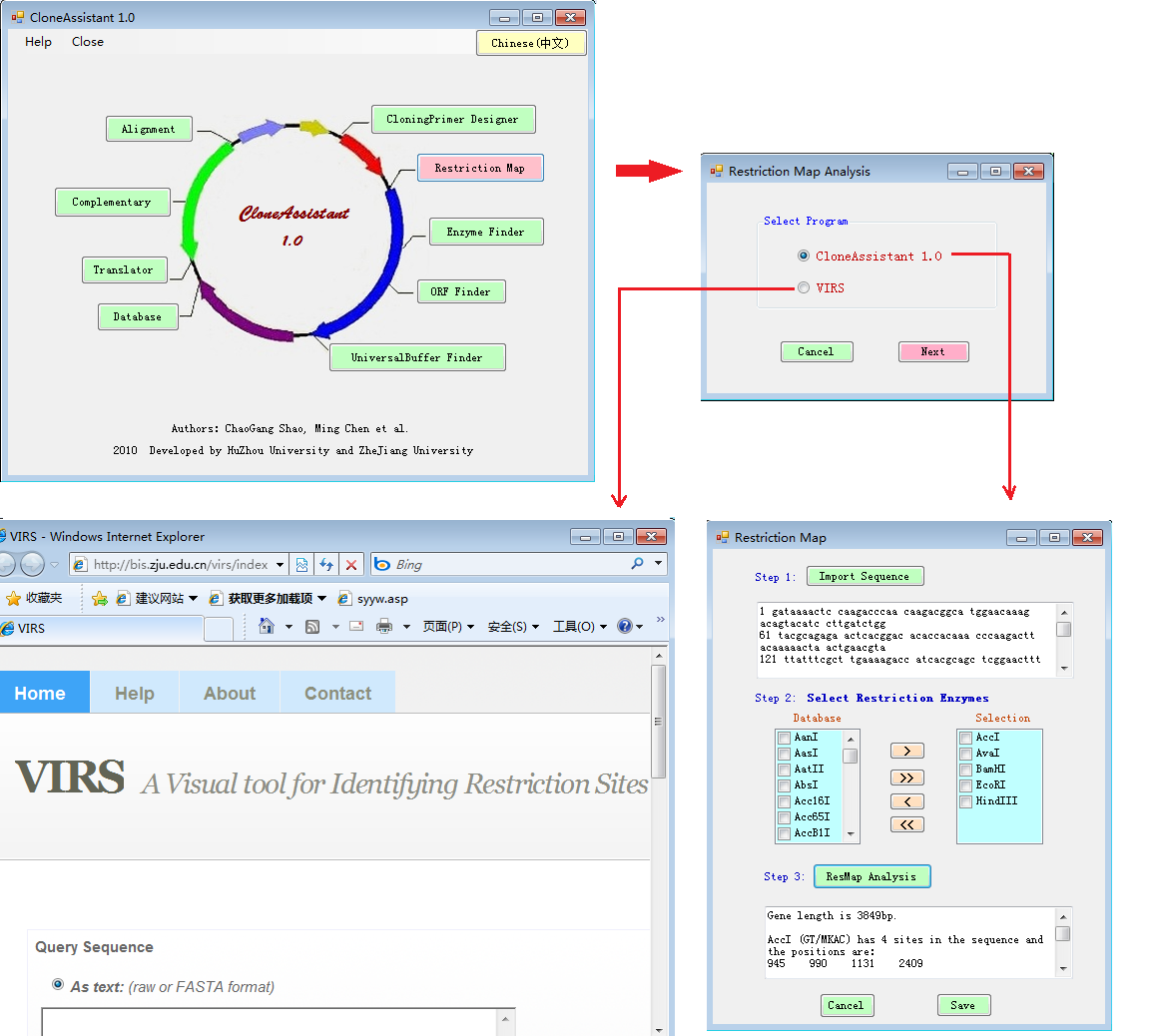Check the BamHI enzyme checkbox
The height and width of the screenshot is (1036, 1159).
[965, 770]
